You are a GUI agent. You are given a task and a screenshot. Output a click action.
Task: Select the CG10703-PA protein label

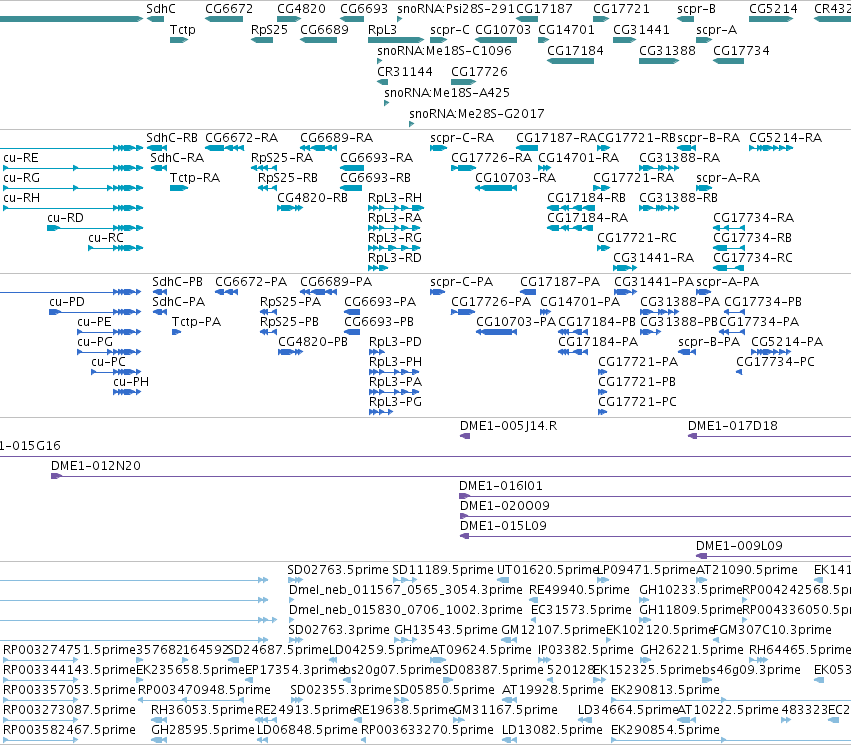516,322
